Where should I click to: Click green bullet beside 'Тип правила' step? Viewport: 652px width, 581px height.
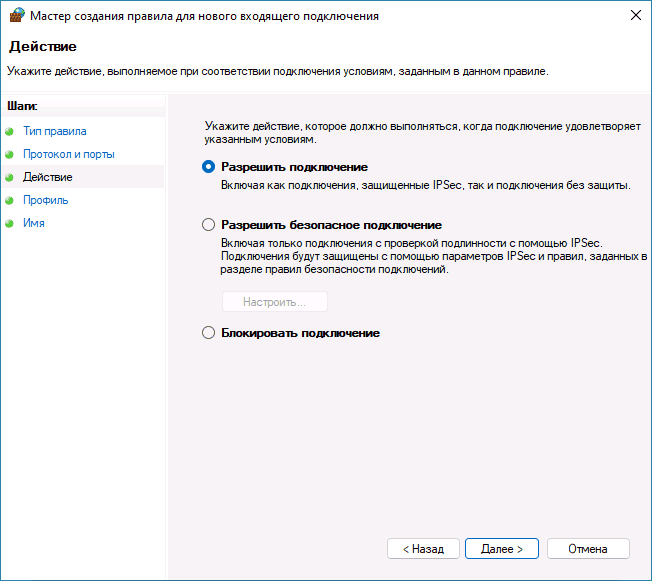pyautogui.click(x=10, y=131)
